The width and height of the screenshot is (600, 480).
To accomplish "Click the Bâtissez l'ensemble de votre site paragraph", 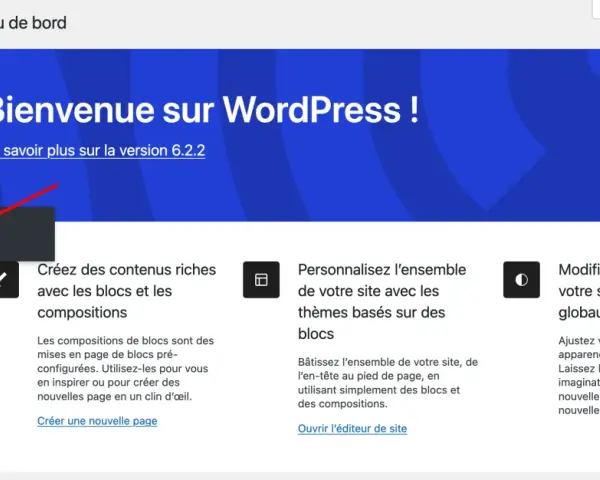I will click(388, 383).
